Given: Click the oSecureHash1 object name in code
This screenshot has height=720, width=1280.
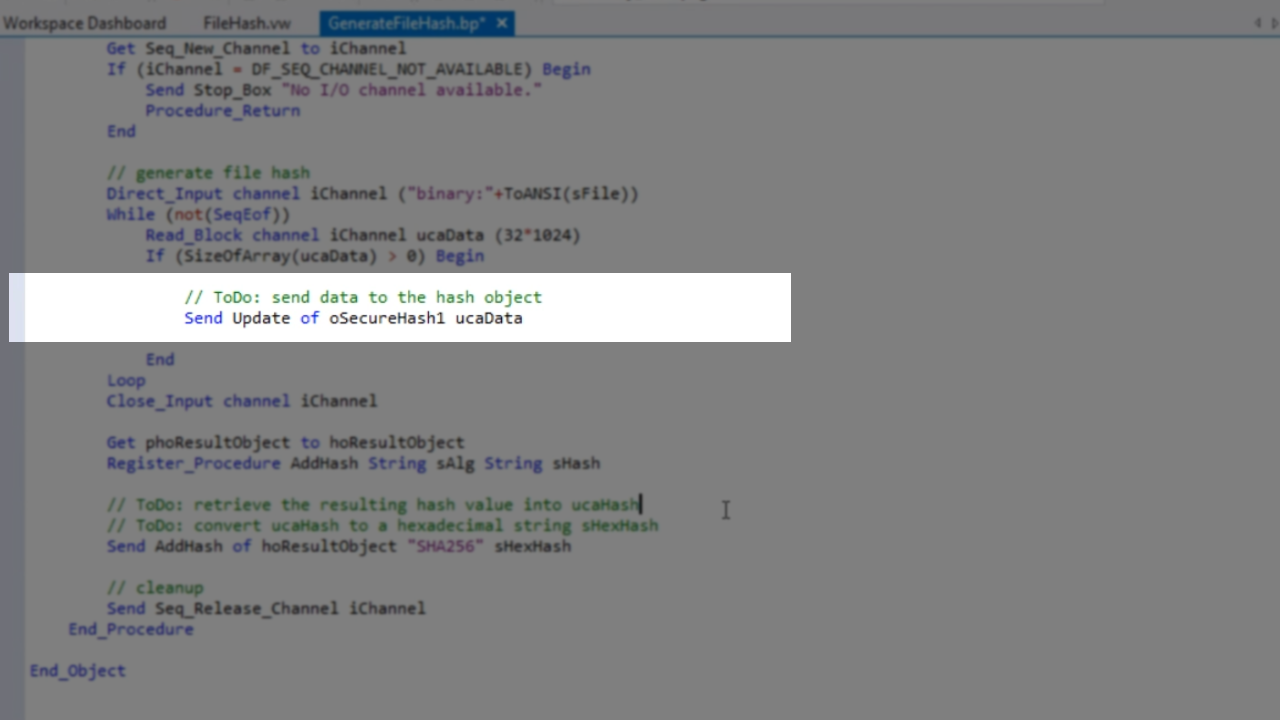Looking at the screenshot, I should tap(386, 318).
